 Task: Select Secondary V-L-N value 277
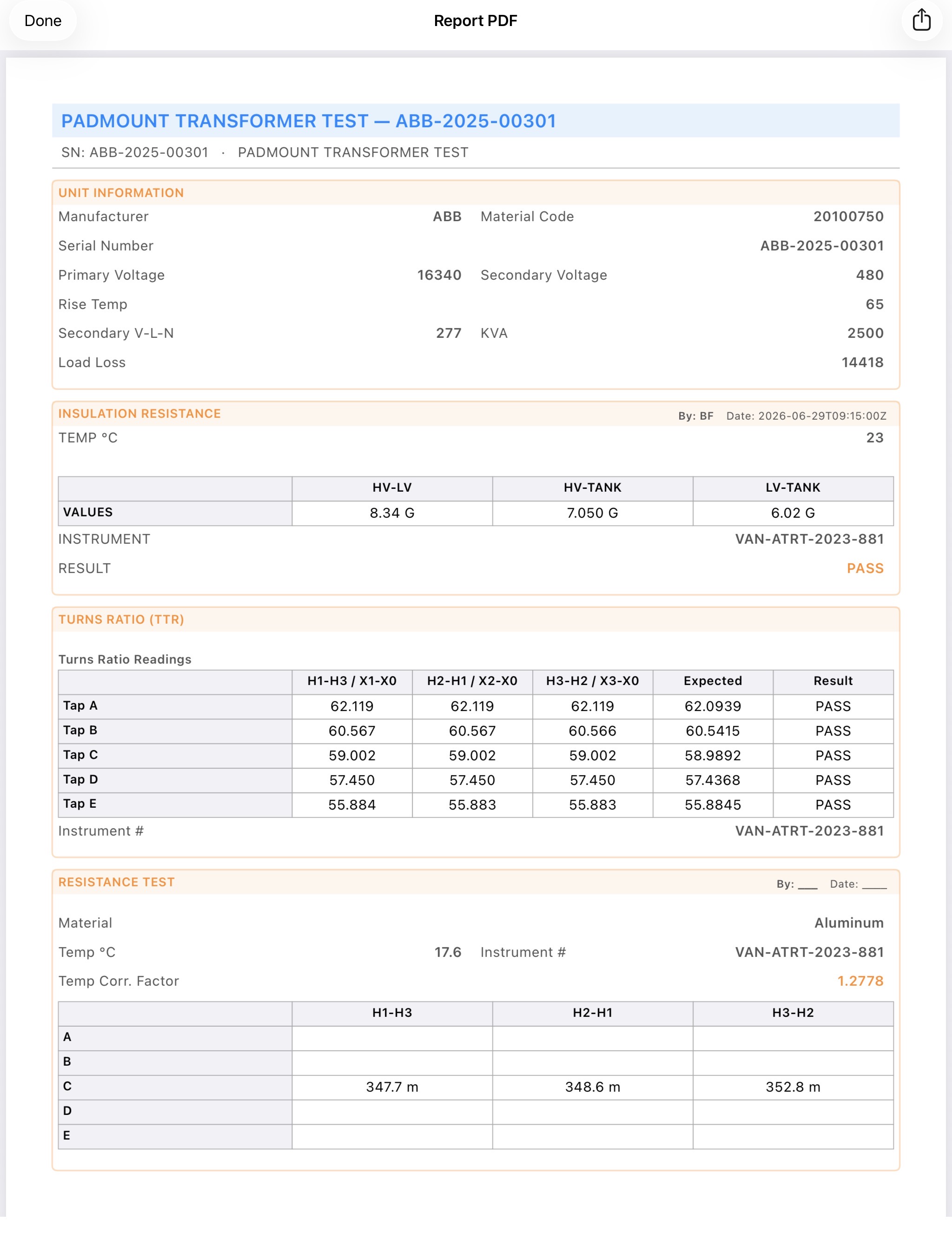pyautogui.click(x=448, y=333)
